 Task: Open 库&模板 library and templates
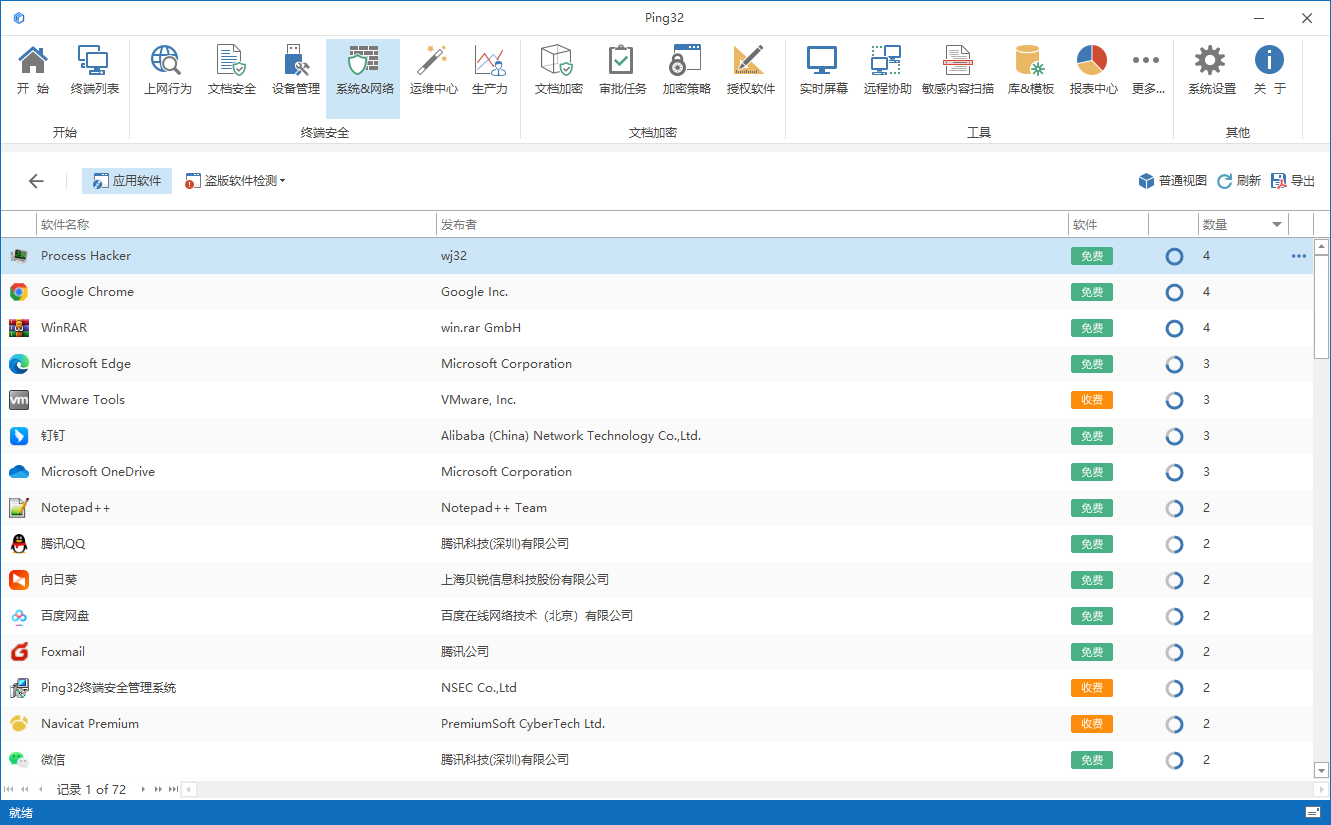pyautogui.click(x=1030, y=70)
